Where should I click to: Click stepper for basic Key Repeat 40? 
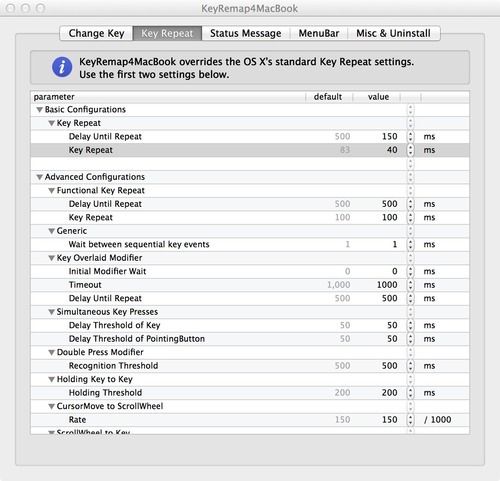(x=410, y=150)
